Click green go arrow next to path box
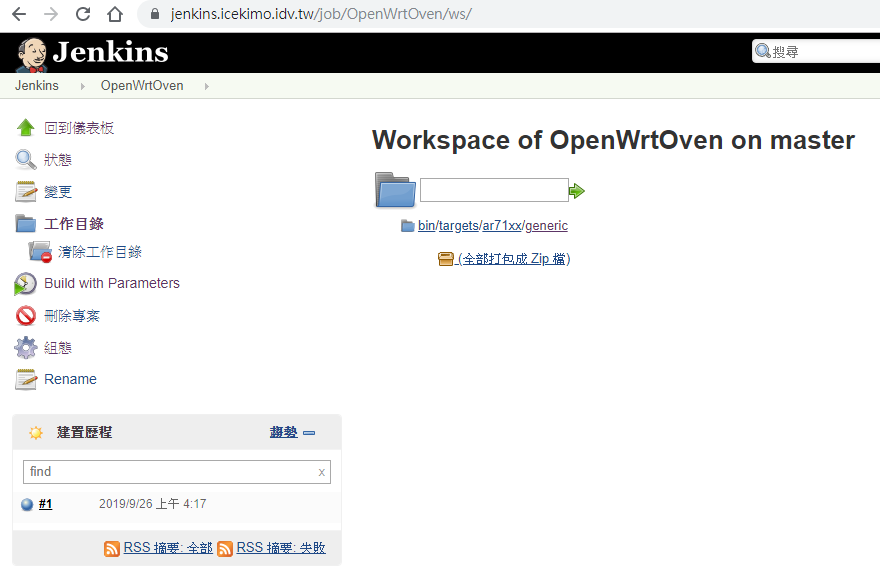Screen dimensions: 880x584 [x=577, y=191]
